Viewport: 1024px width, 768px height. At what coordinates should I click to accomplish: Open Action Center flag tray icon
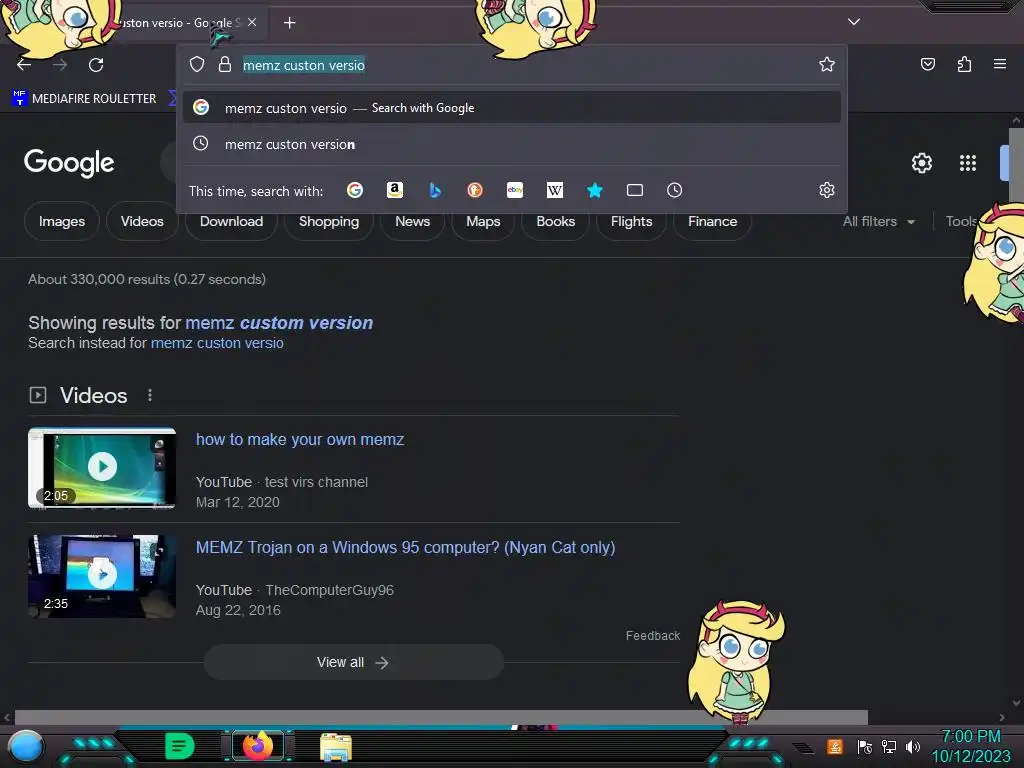pos(864,746)
